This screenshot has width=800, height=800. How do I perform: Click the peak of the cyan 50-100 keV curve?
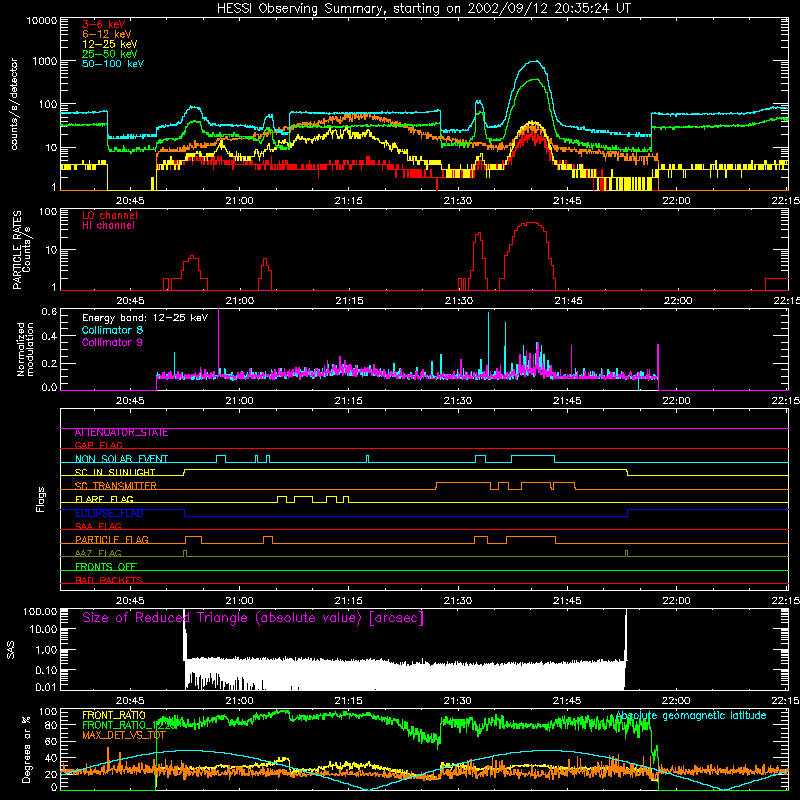pos(534,61)
